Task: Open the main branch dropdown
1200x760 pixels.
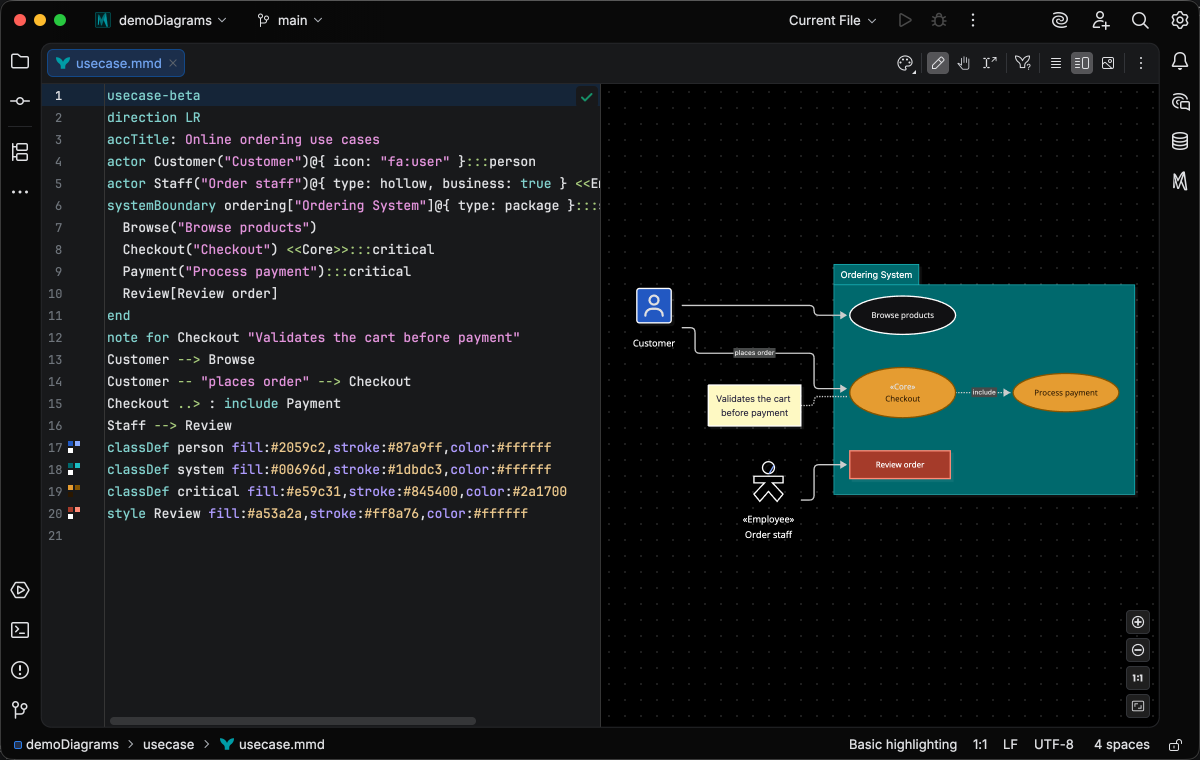Action: pos(290,20)
